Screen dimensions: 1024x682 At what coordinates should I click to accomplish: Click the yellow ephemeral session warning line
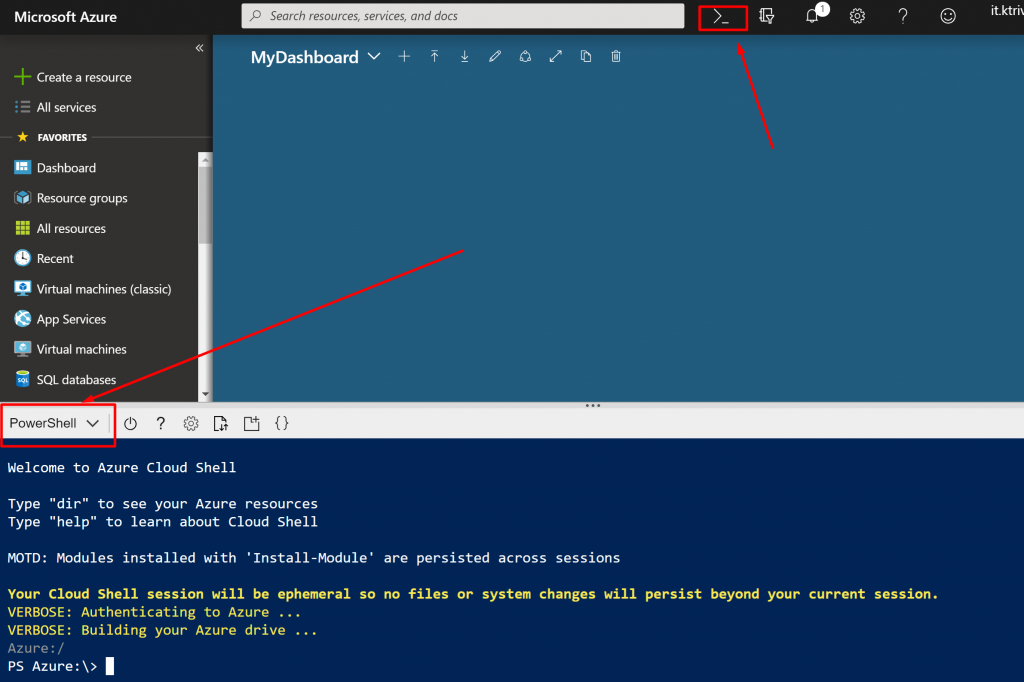point(473,594)
